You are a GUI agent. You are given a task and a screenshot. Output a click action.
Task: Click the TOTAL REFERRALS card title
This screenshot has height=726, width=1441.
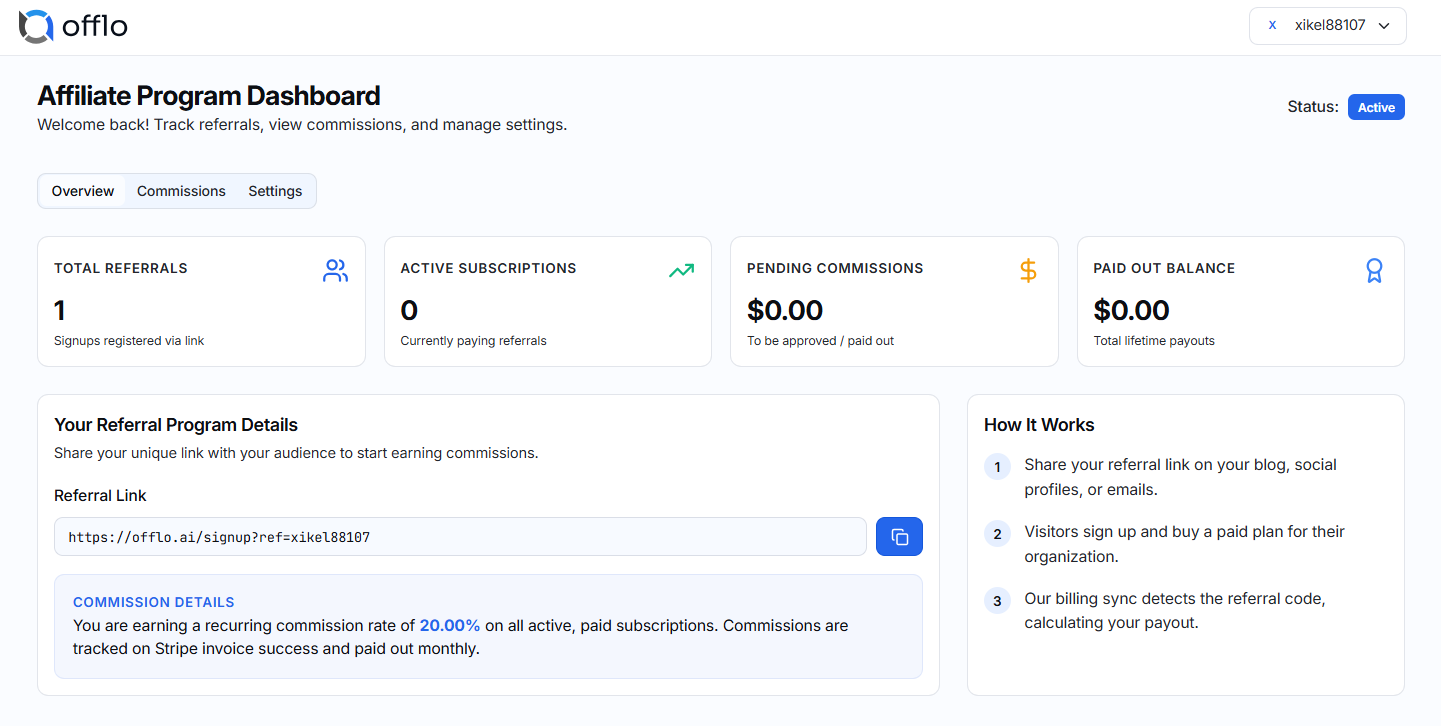pos(121,268)
